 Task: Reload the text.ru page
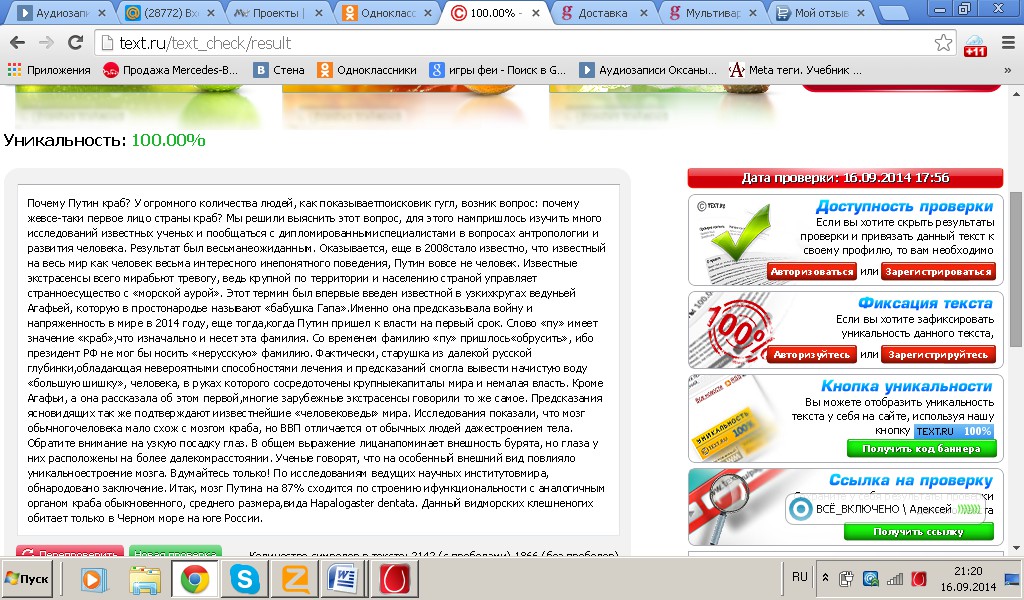[75, 43]
